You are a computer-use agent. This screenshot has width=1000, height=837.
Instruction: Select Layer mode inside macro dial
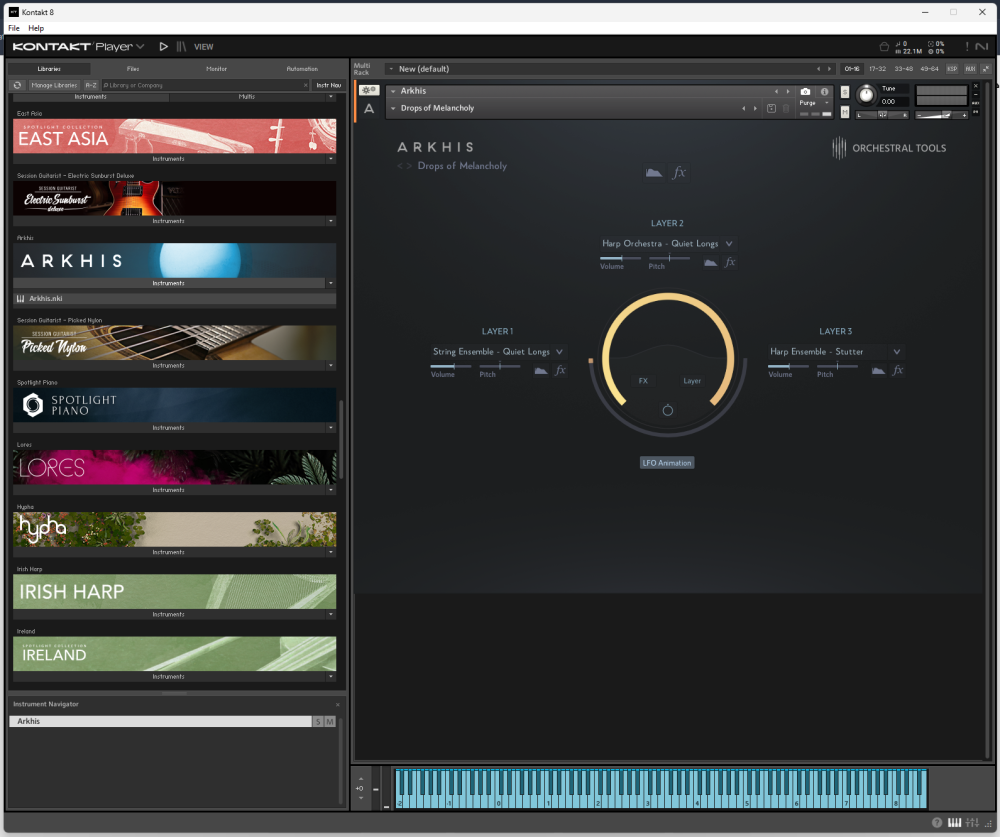tap(692, 381)
